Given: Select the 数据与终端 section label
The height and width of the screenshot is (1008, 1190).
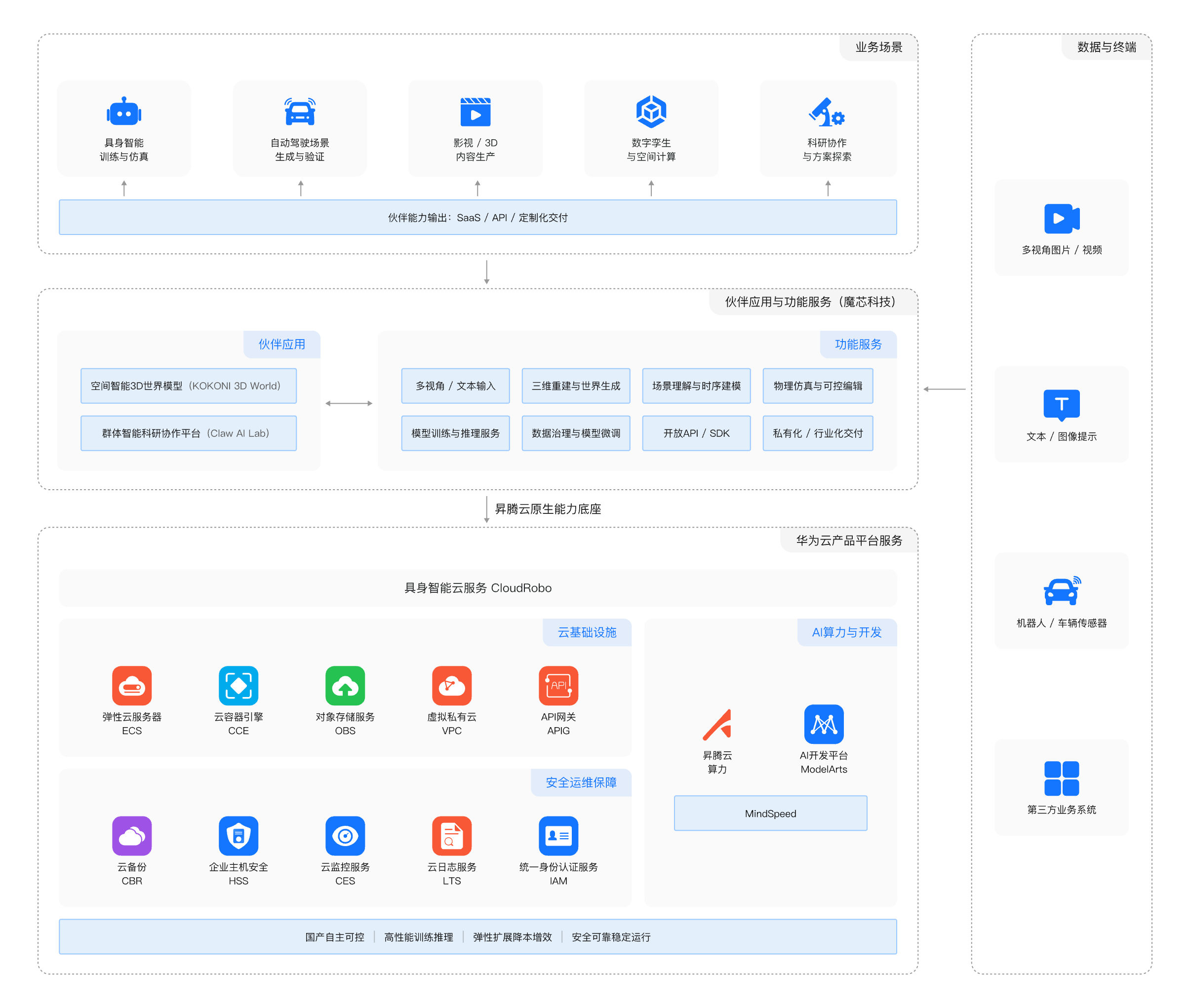Looking at the screenshot, I should tap(1107, 47).
